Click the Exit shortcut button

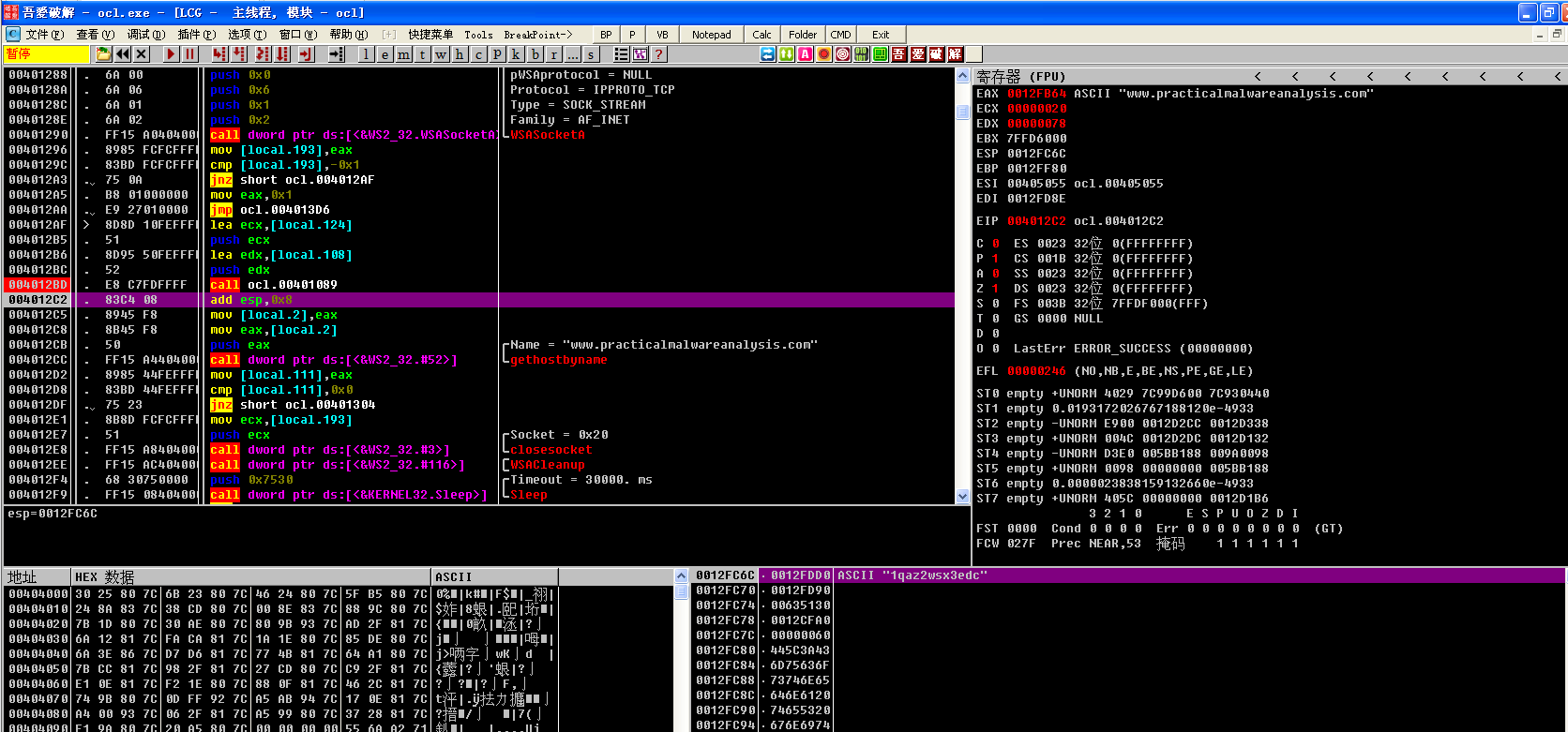881,35
